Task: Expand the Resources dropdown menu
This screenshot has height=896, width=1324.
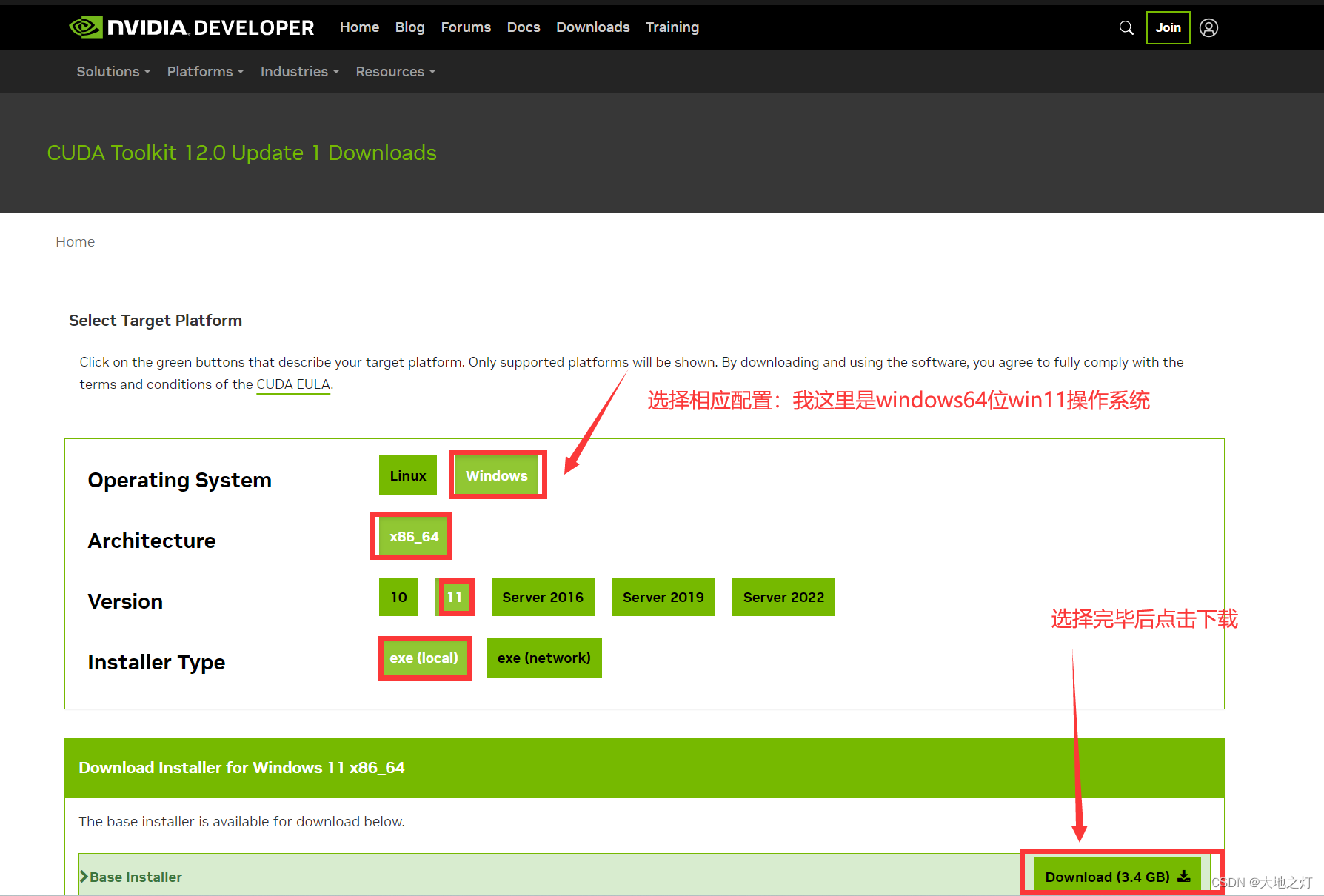Action: 395,72
